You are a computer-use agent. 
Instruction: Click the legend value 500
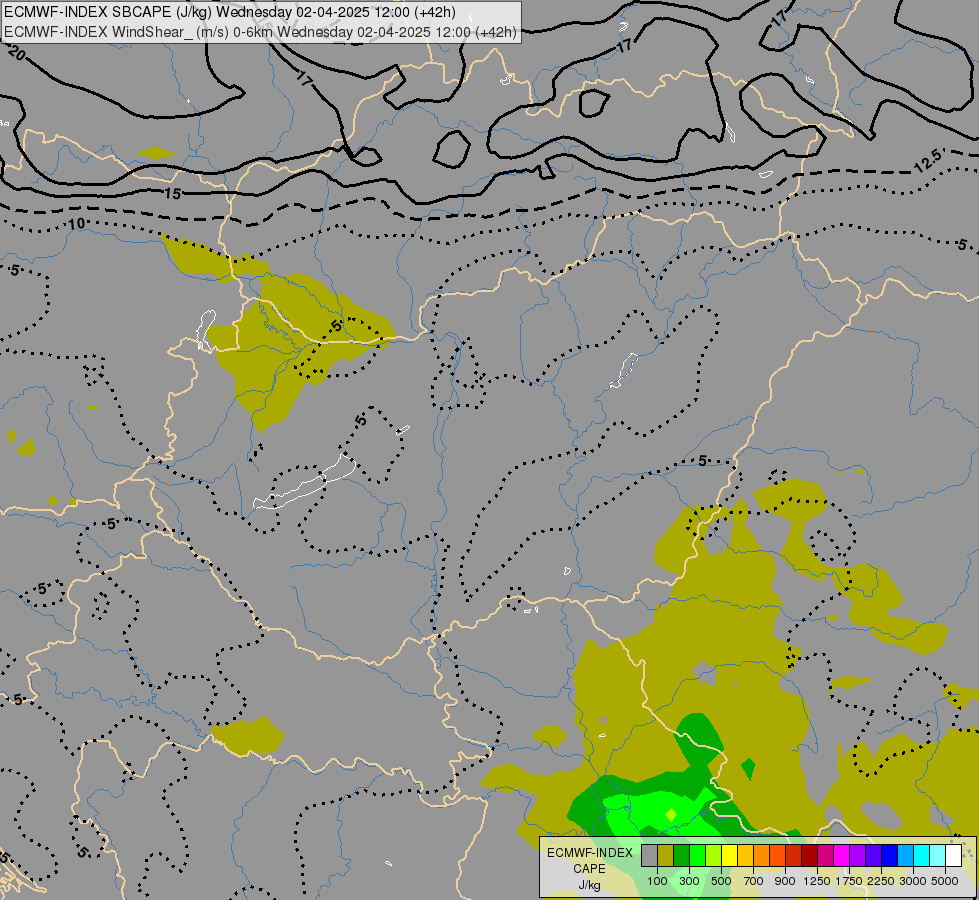(721, 881)
